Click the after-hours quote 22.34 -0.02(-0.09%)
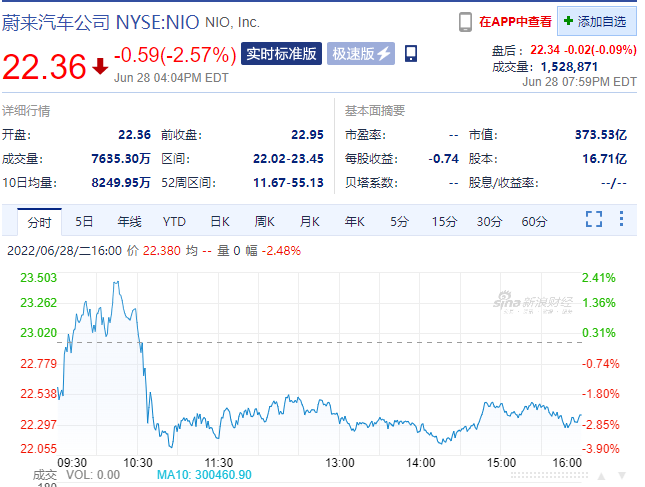The image size is (645, 487). 583,50
